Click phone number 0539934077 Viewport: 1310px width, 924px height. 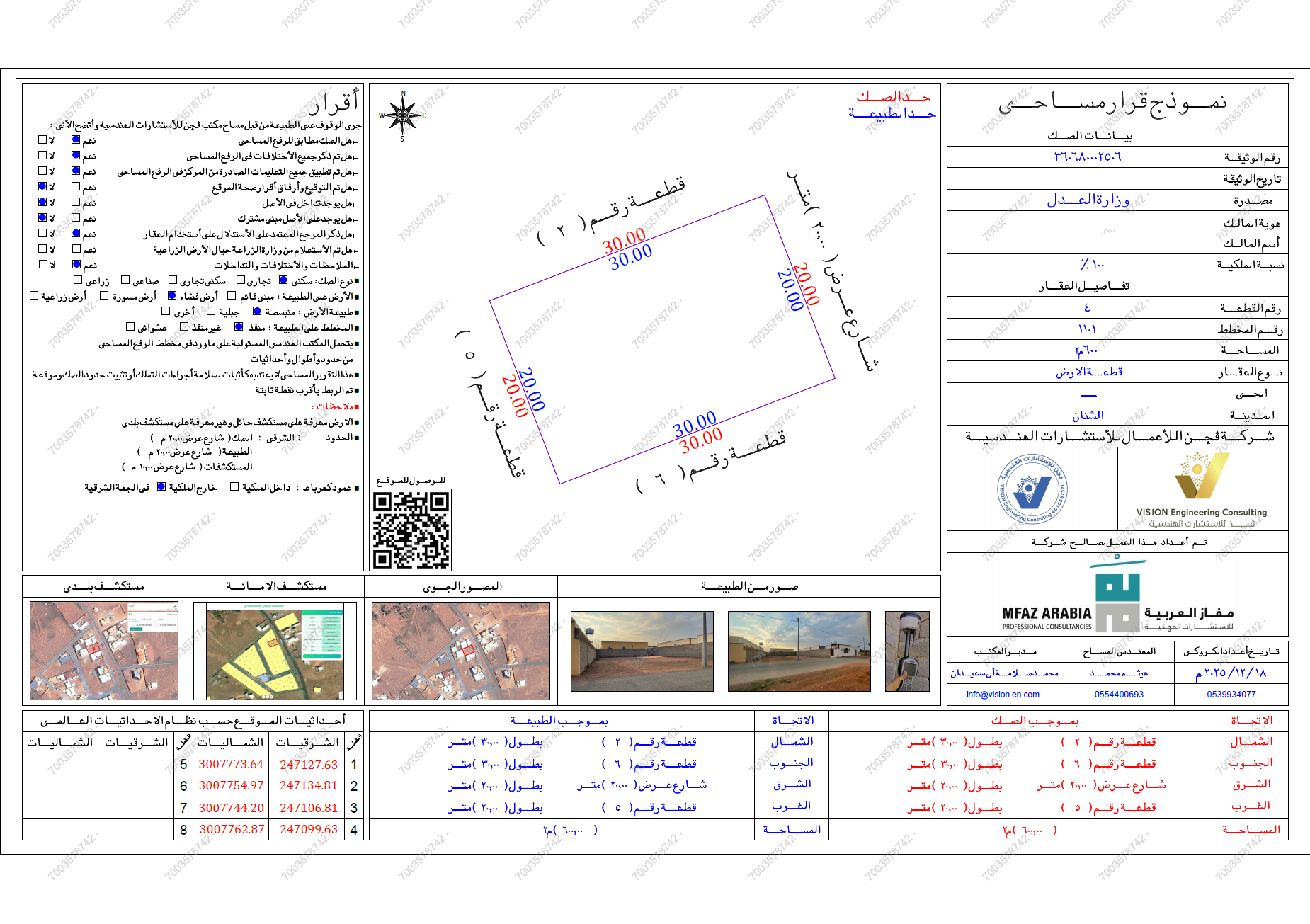(1231, 695)
